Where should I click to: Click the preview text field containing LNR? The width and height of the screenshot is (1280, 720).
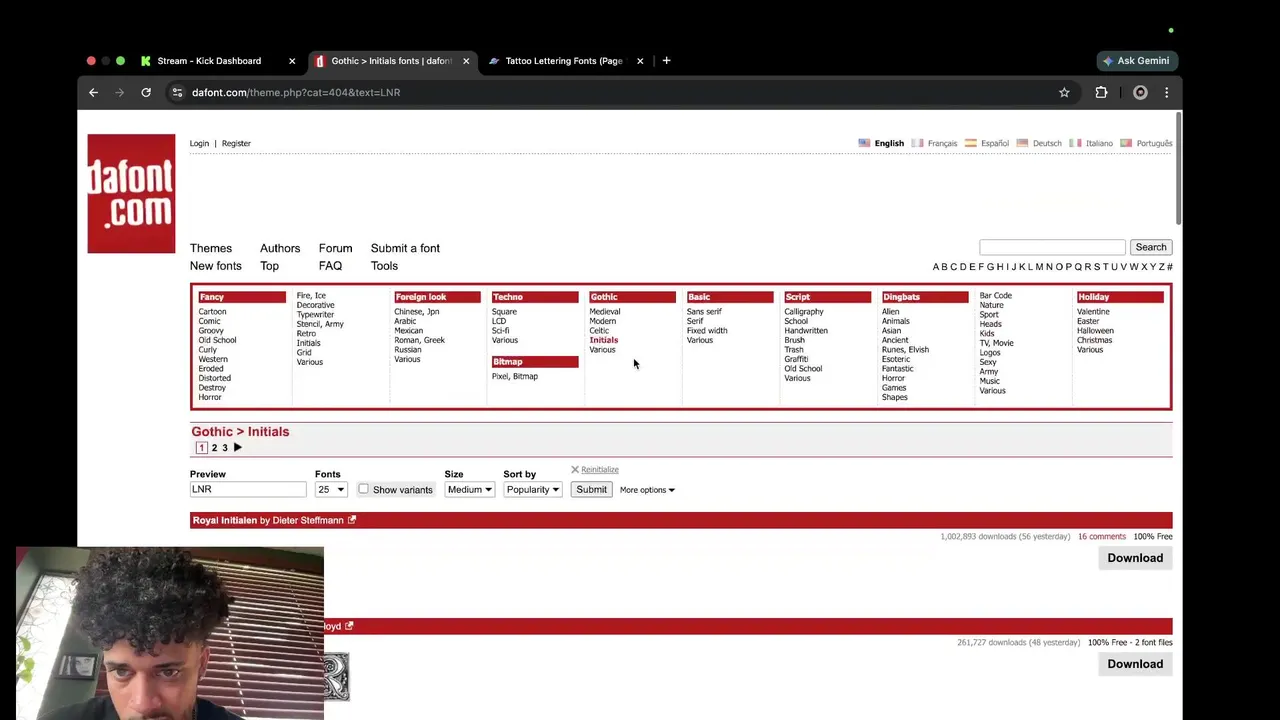(x=248, y=489)
